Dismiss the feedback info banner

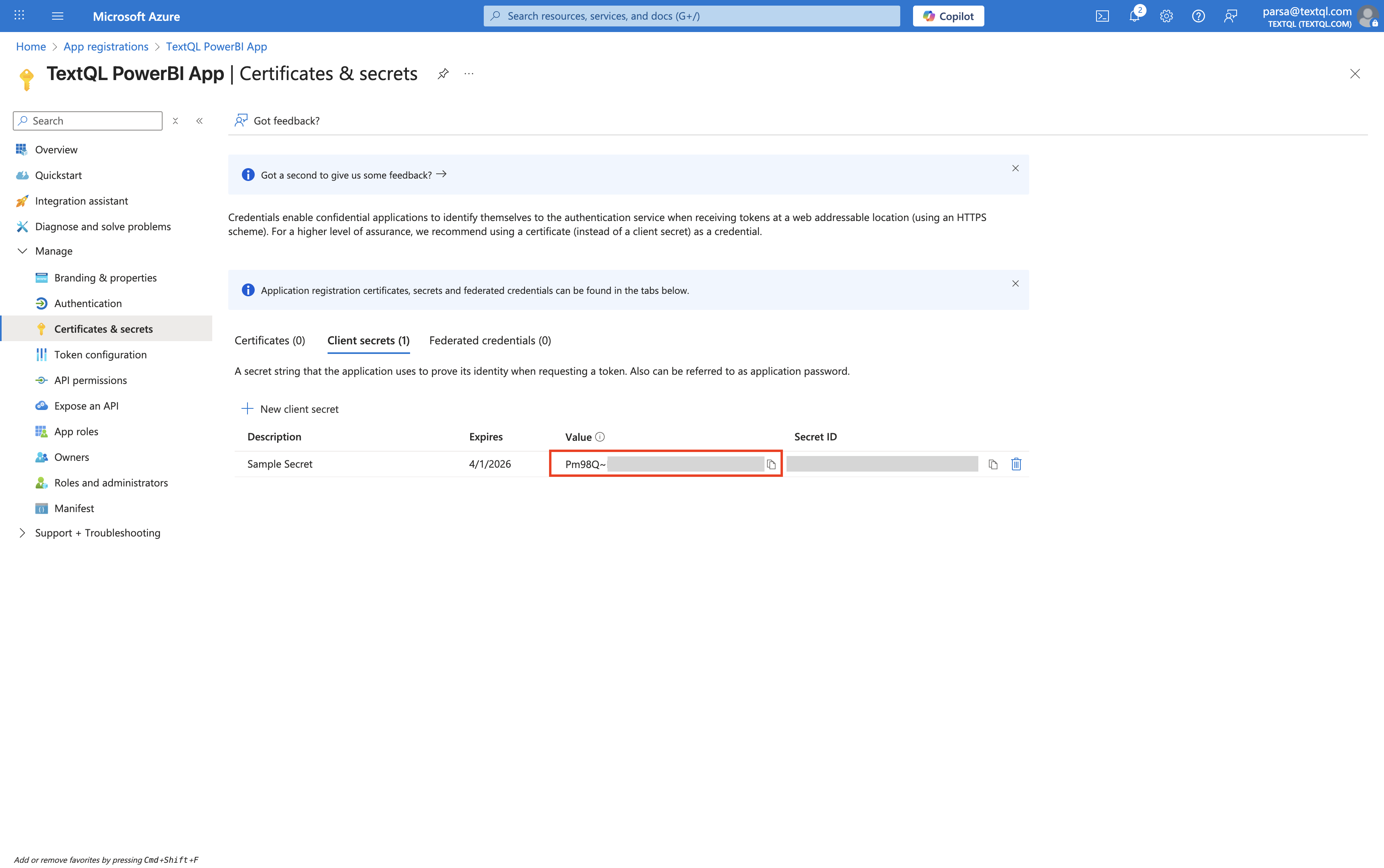(1015, 168)
